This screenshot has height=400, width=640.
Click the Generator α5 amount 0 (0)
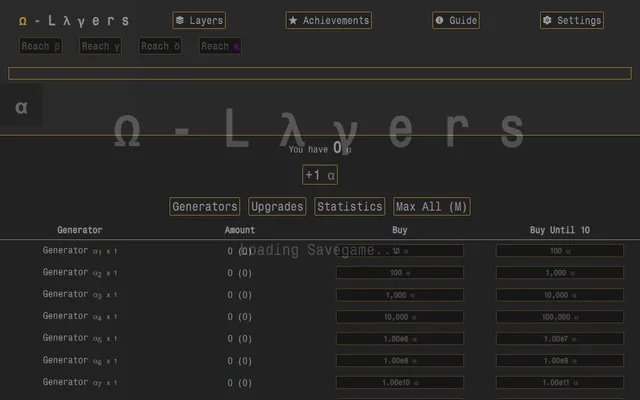tap(240, 339)
